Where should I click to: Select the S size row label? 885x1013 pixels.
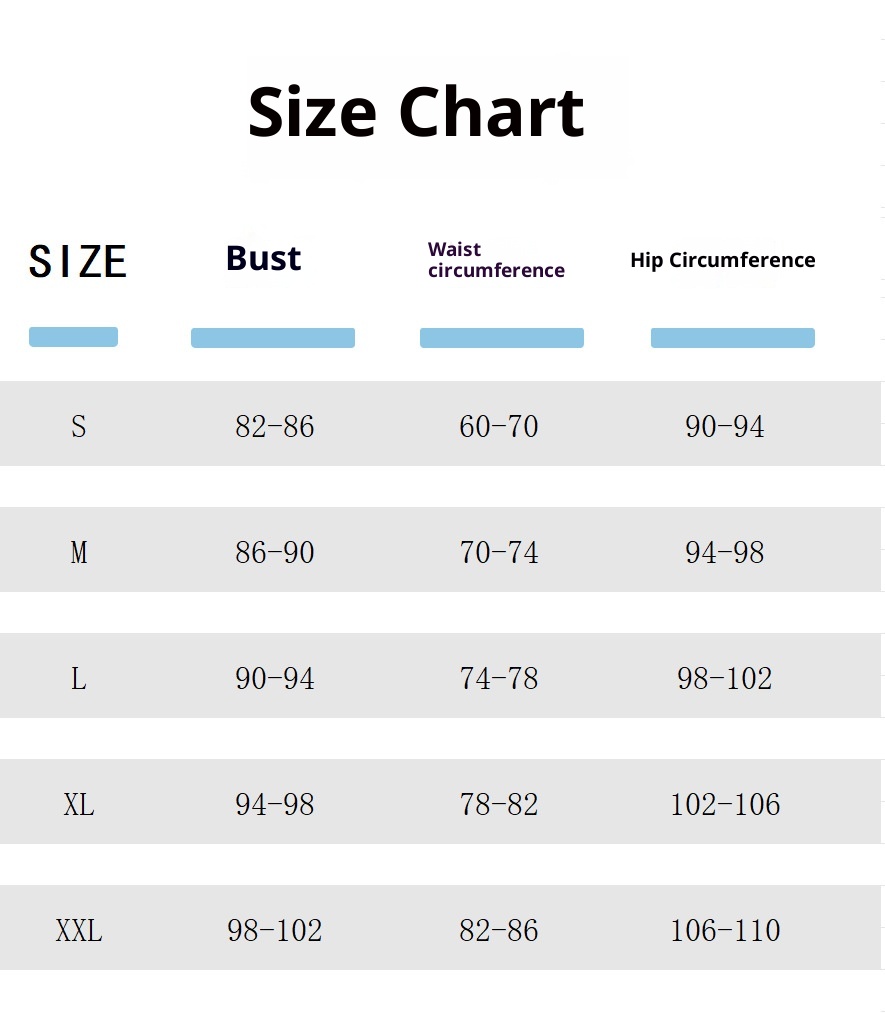(79, 427)
